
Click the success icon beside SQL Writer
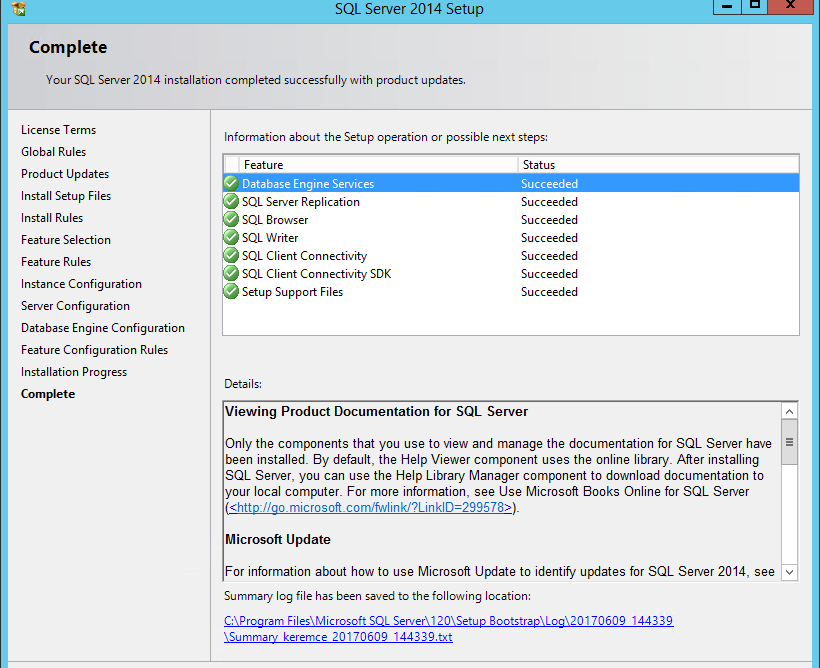(x=230, y=237)
